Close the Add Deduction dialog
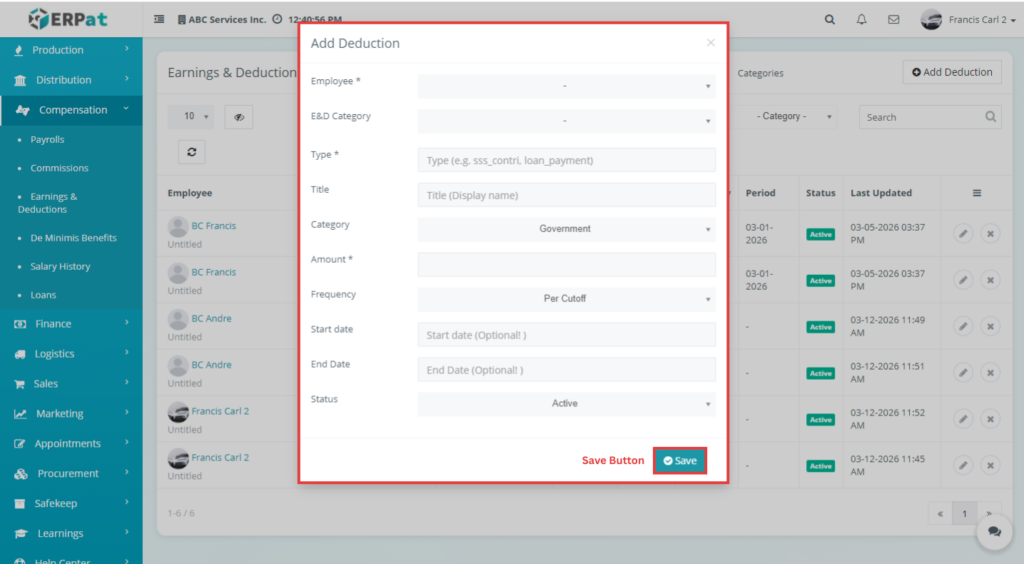Image resolution: width=1024 pixels, height=564 pixels. tap(710, 43)
